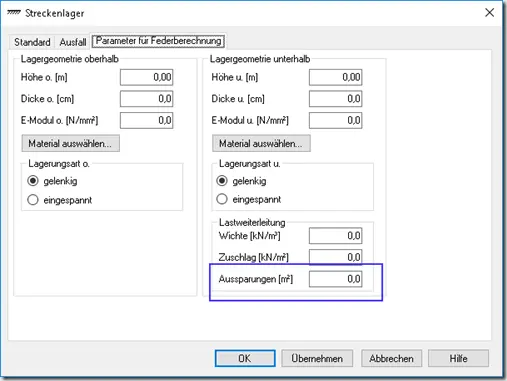Apply changes with Übernehmen
507x381 pixels.
coord(317,358)
